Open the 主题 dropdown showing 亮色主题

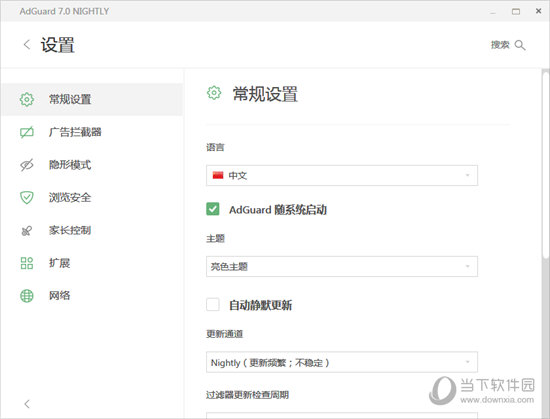(342, 266)
